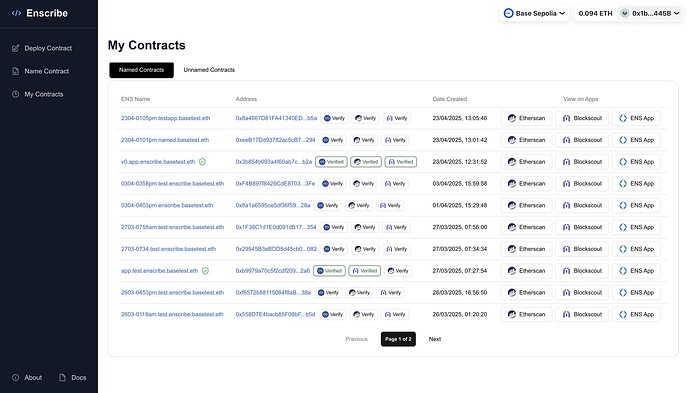Click verified shield beside app.test.enscribe.basetest.eth

tap(206, 271)
